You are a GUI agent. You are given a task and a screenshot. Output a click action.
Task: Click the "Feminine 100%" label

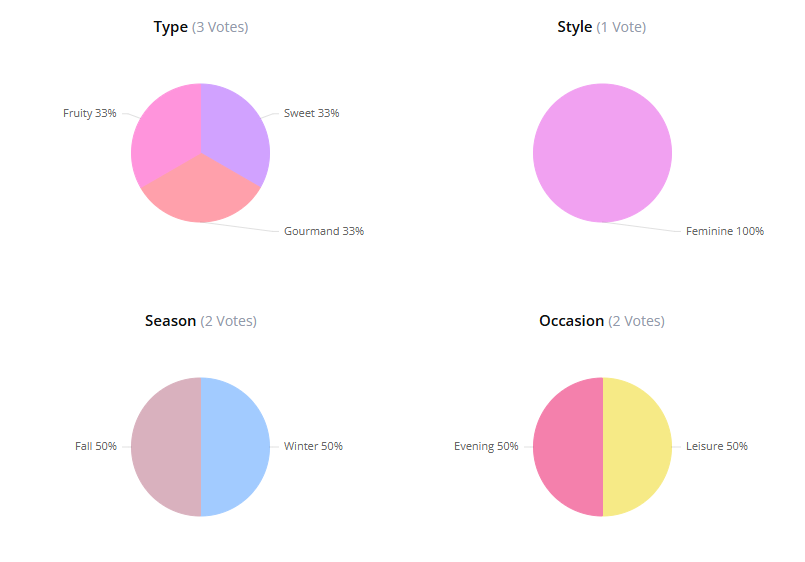[x=725, y=231]
